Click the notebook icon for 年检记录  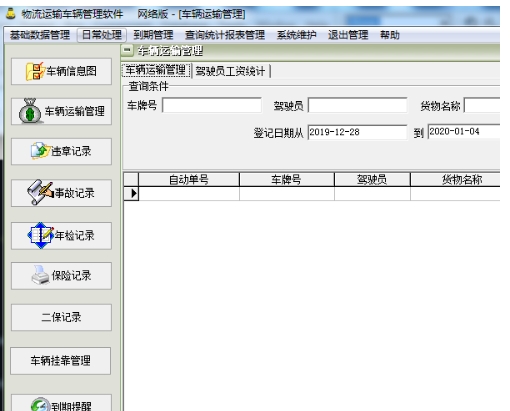tap(41, 235)
